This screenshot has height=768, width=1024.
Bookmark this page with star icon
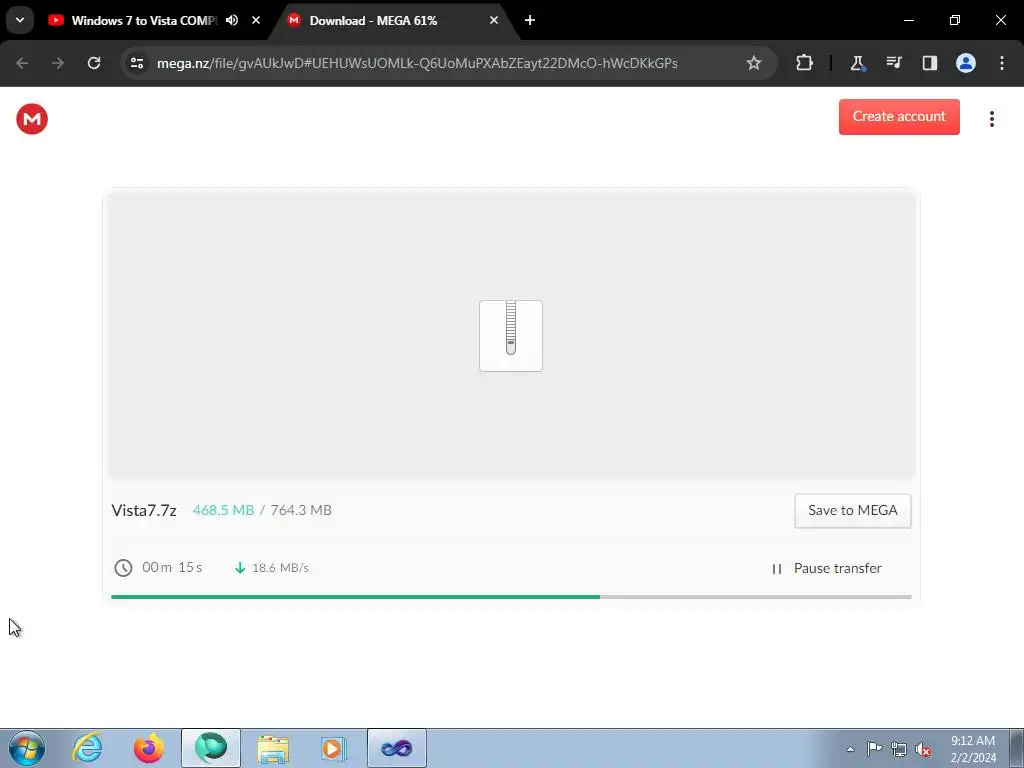coord(754,63)
